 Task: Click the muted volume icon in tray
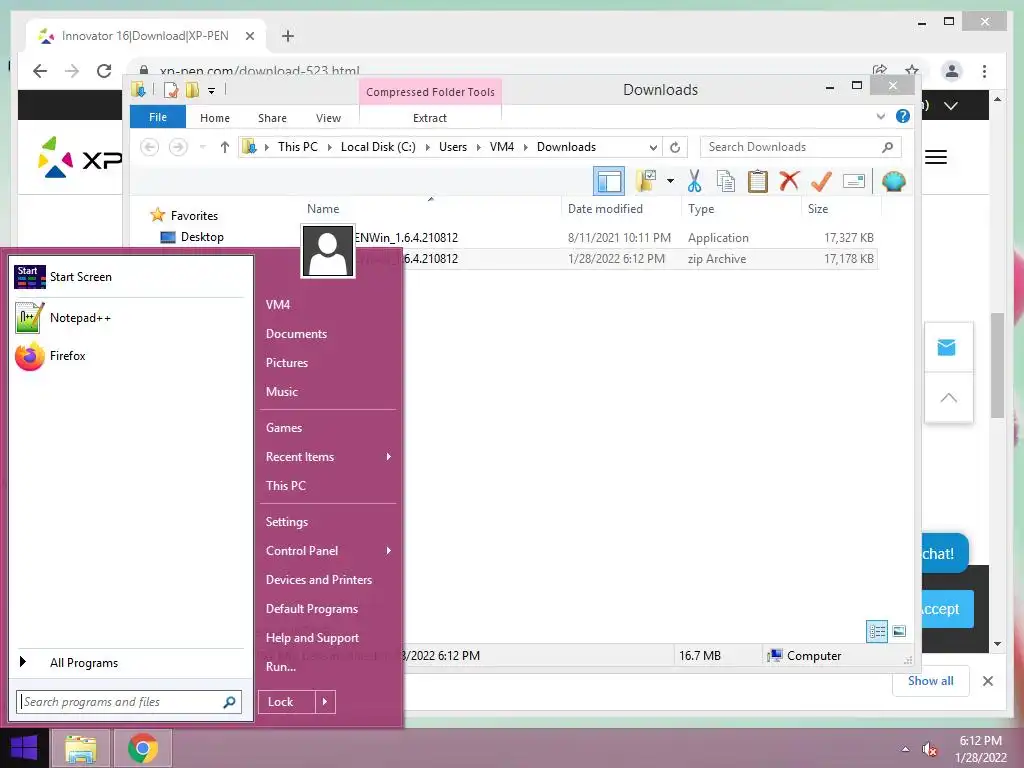[x=929, y=749]
